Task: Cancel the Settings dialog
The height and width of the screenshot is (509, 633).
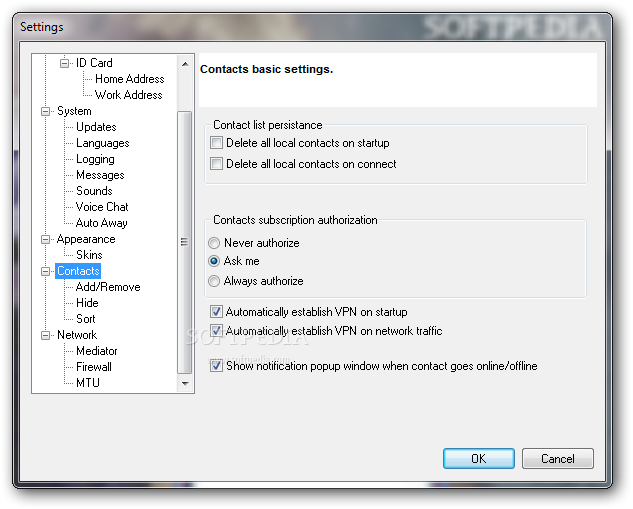Action: click(x=558, y=459)
